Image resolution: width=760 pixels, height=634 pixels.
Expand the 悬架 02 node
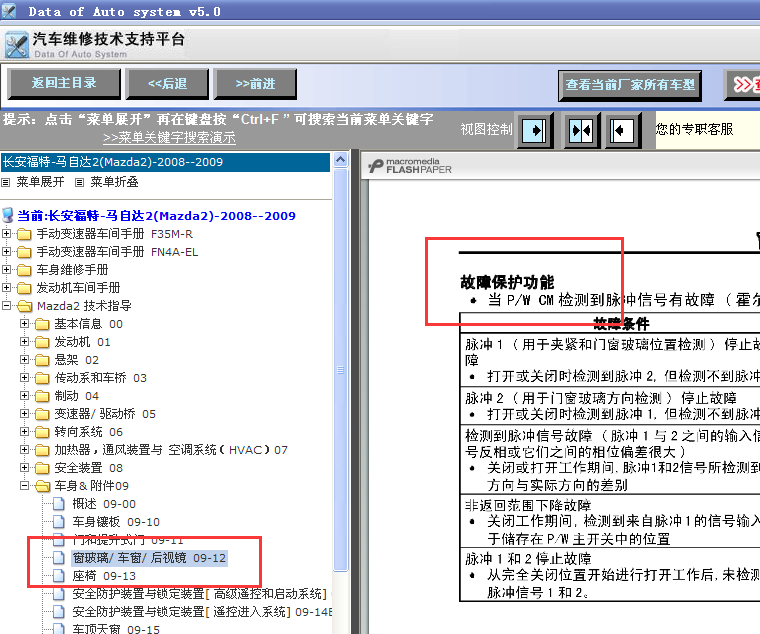pos(24,360)
